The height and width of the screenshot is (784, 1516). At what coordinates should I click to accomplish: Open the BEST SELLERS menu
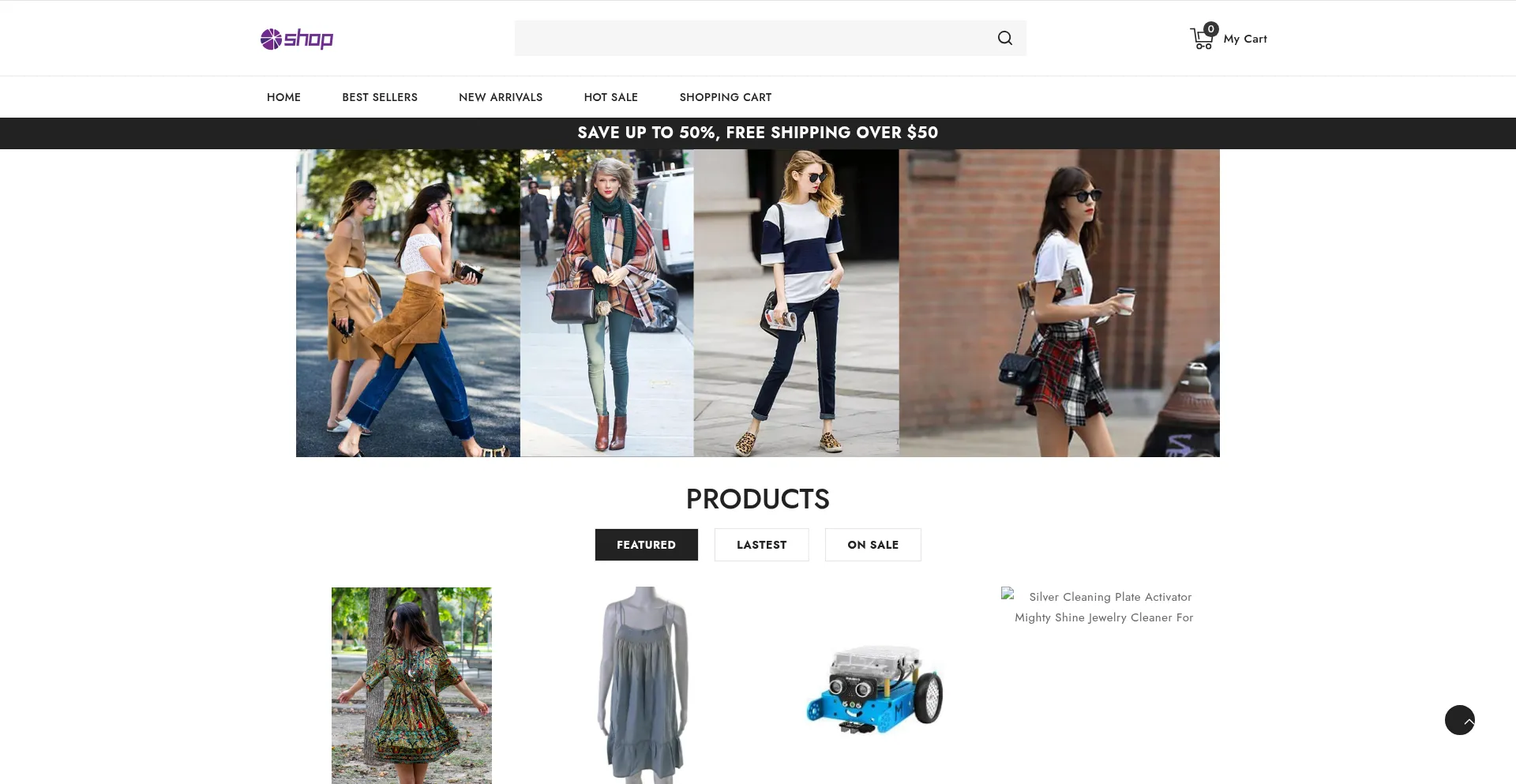click(x=380, y=97)
